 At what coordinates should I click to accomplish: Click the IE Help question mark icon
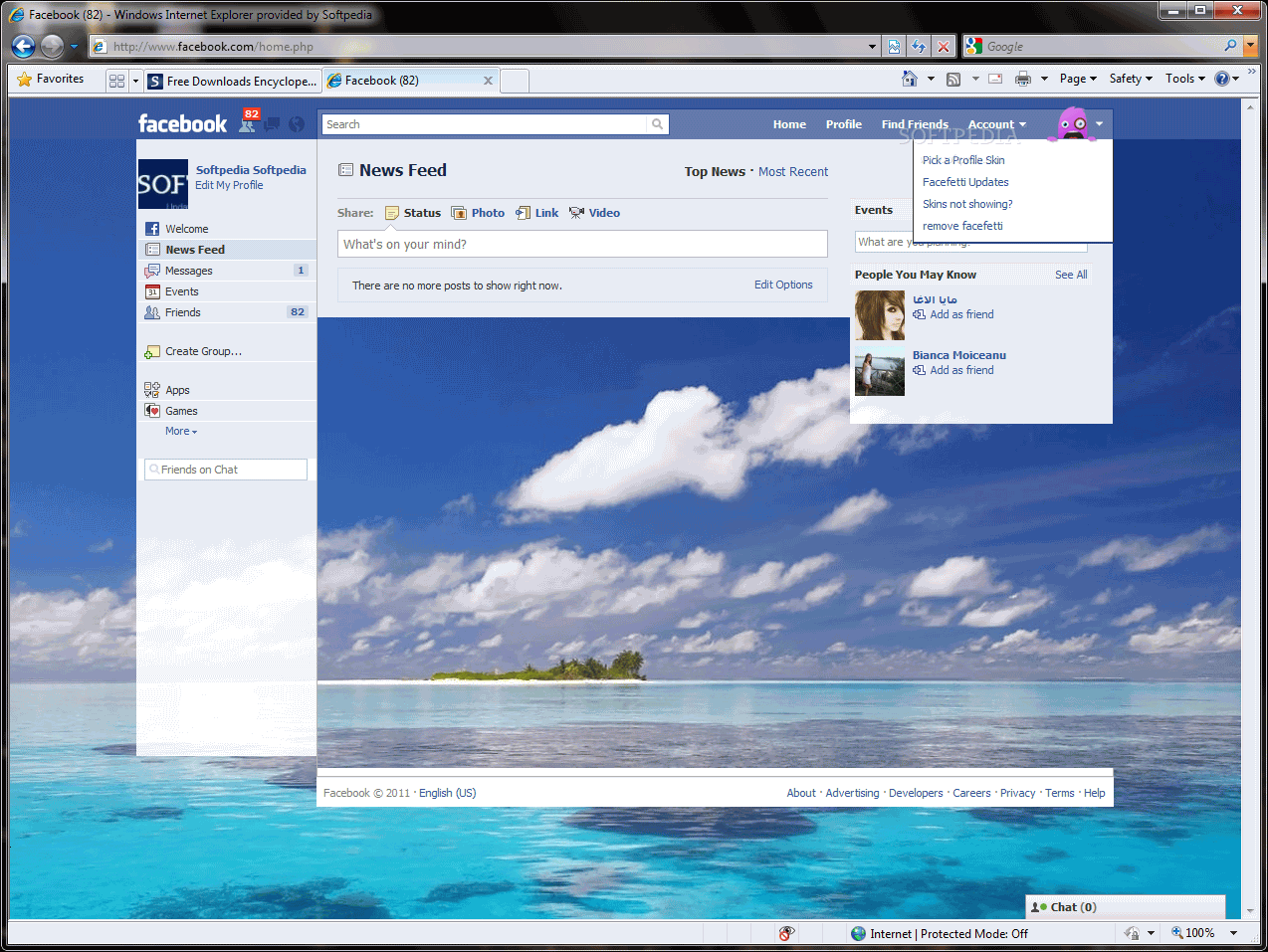(1222, 79)
